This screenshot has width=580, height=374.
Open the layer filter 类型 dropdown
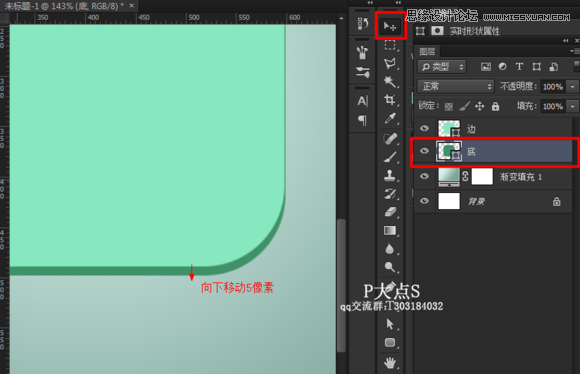(x=442, y=67)
